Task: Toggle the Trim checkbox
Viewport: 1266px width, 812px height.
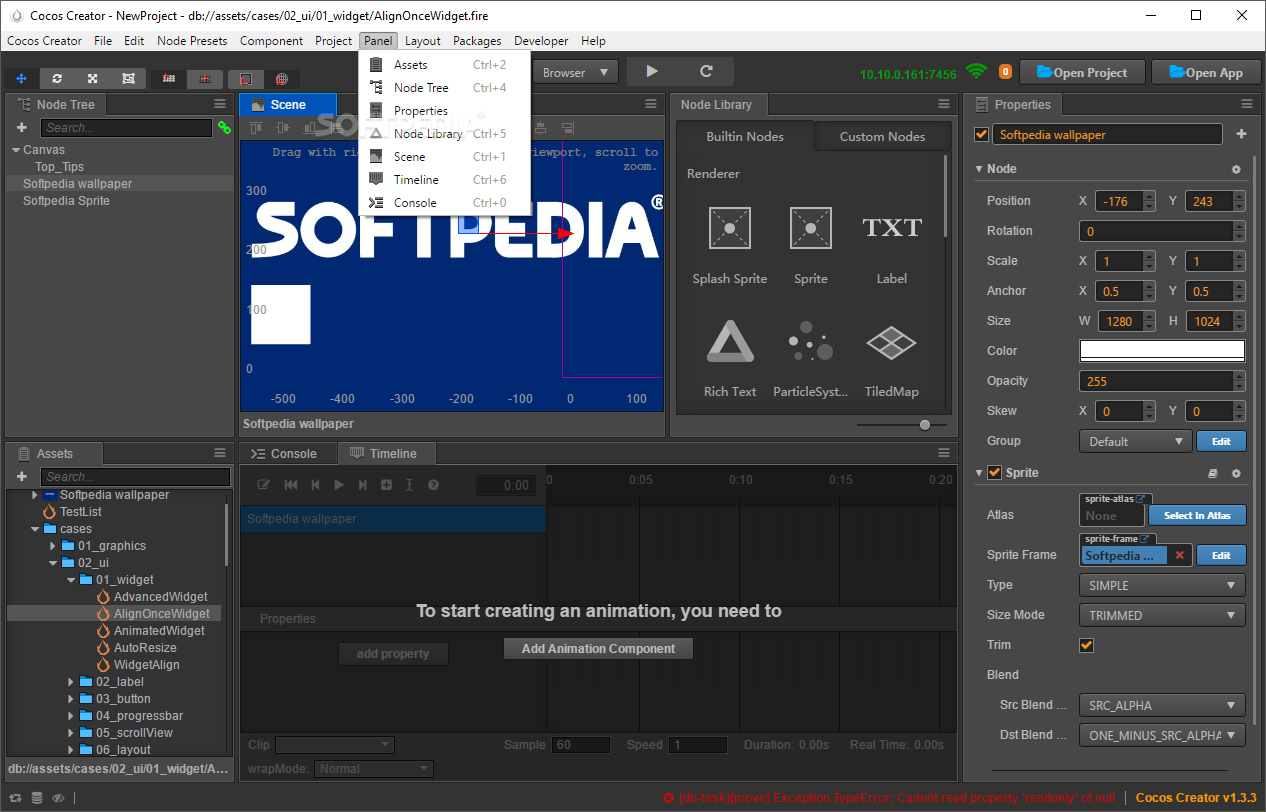Action: [1086, 645]
